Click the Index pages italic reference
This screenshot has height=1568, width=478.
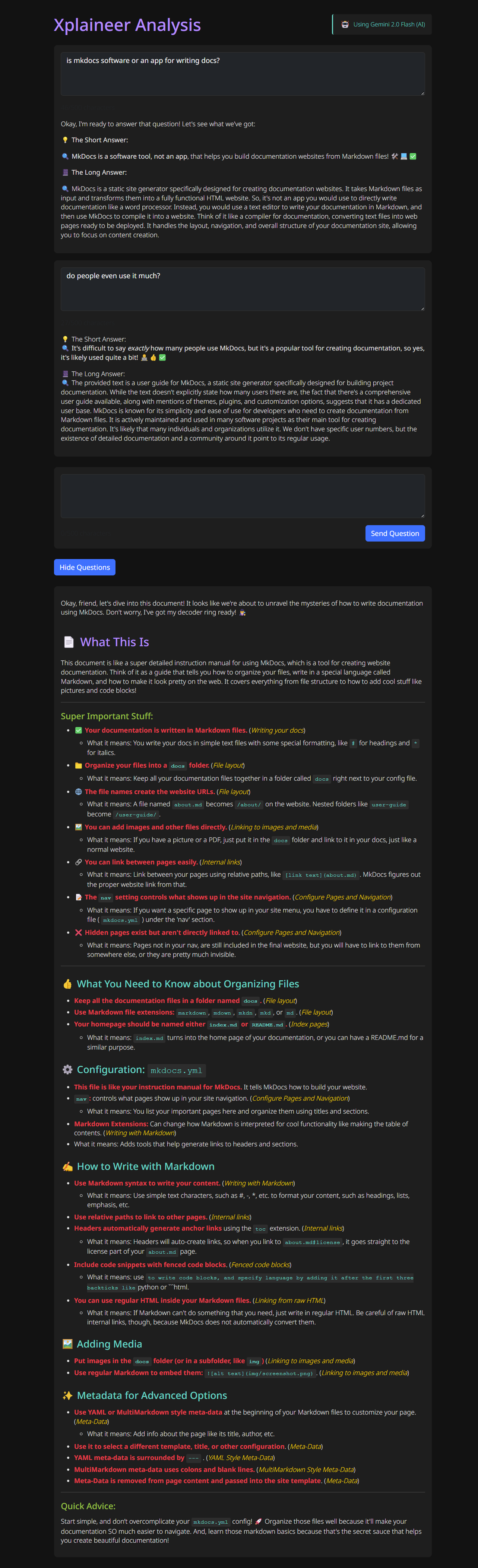pyautogui.click(x=309, y=1024)
